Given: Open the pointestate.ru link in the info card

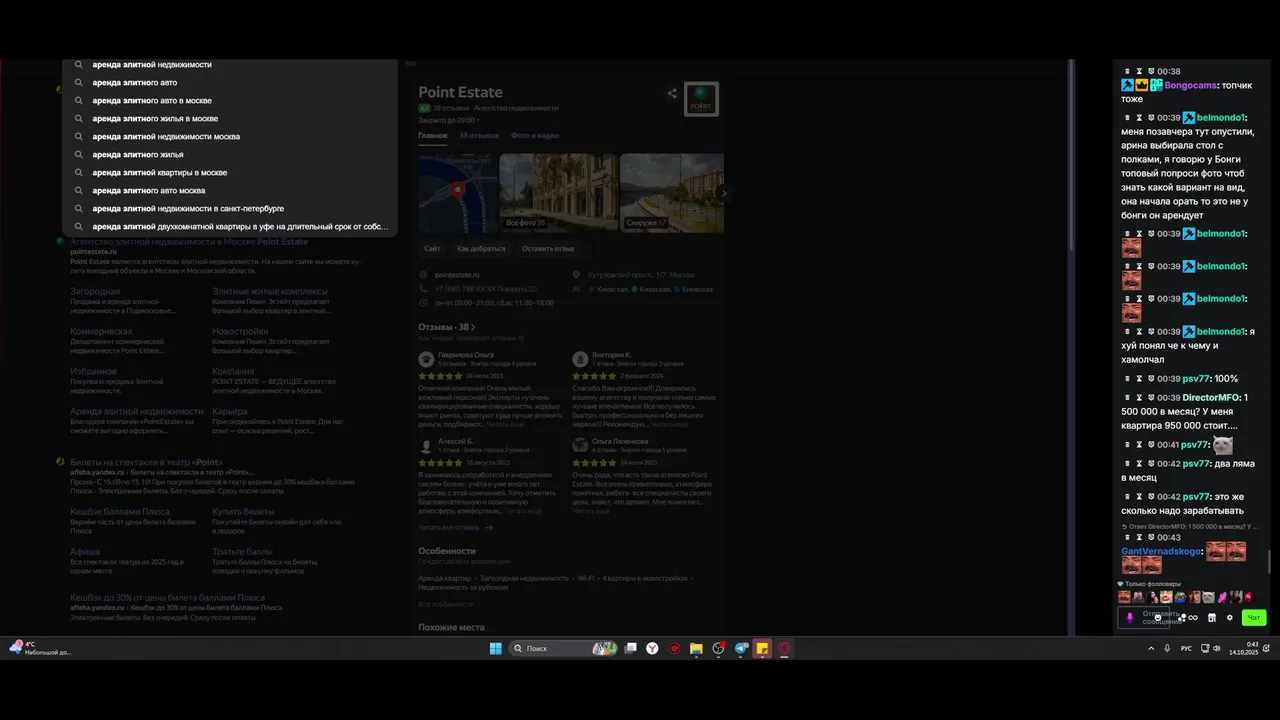Looking at the screenshot, I should [458, 274].
